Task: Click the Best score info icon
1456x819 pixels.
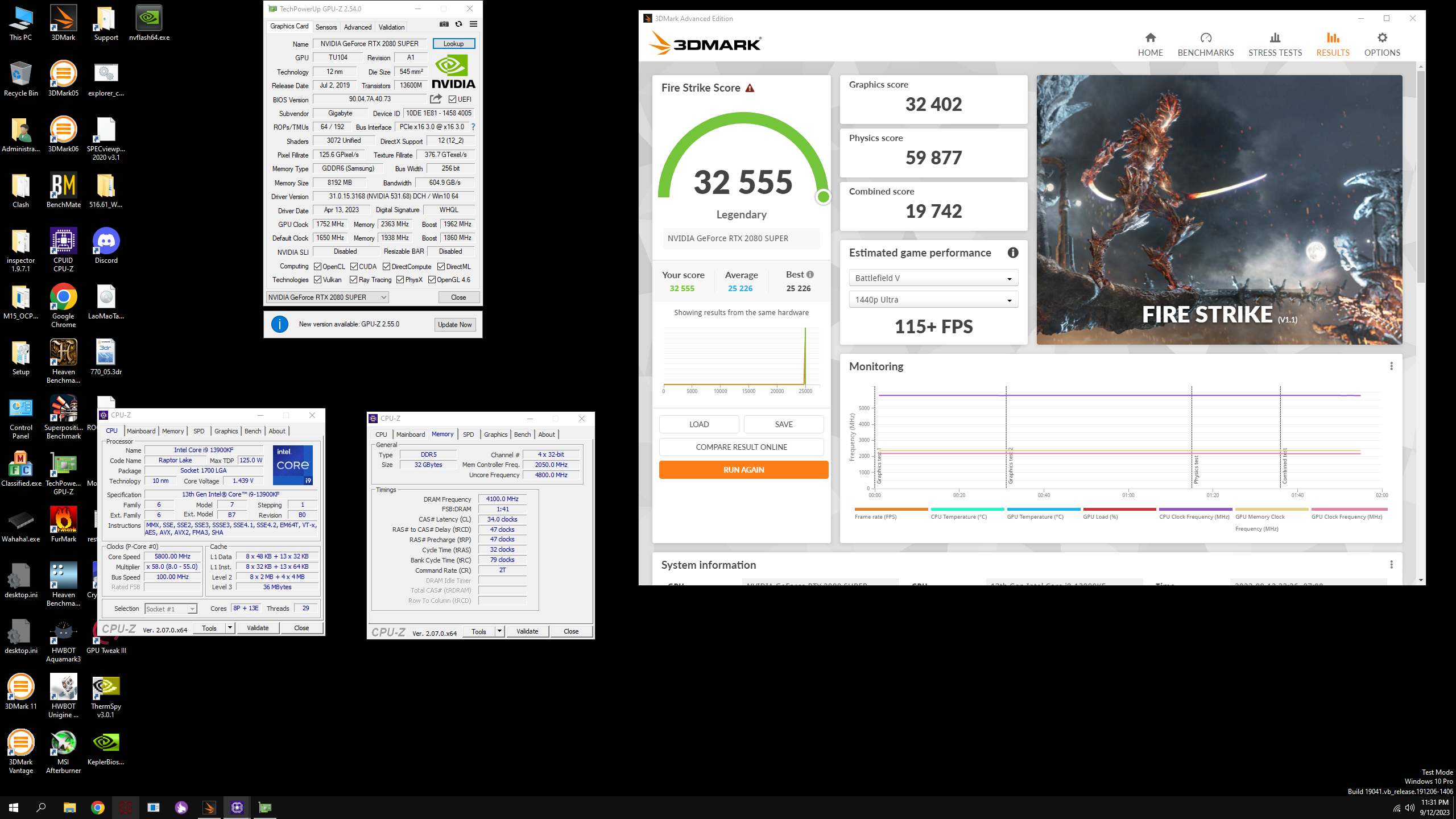Action: point(810,275)
